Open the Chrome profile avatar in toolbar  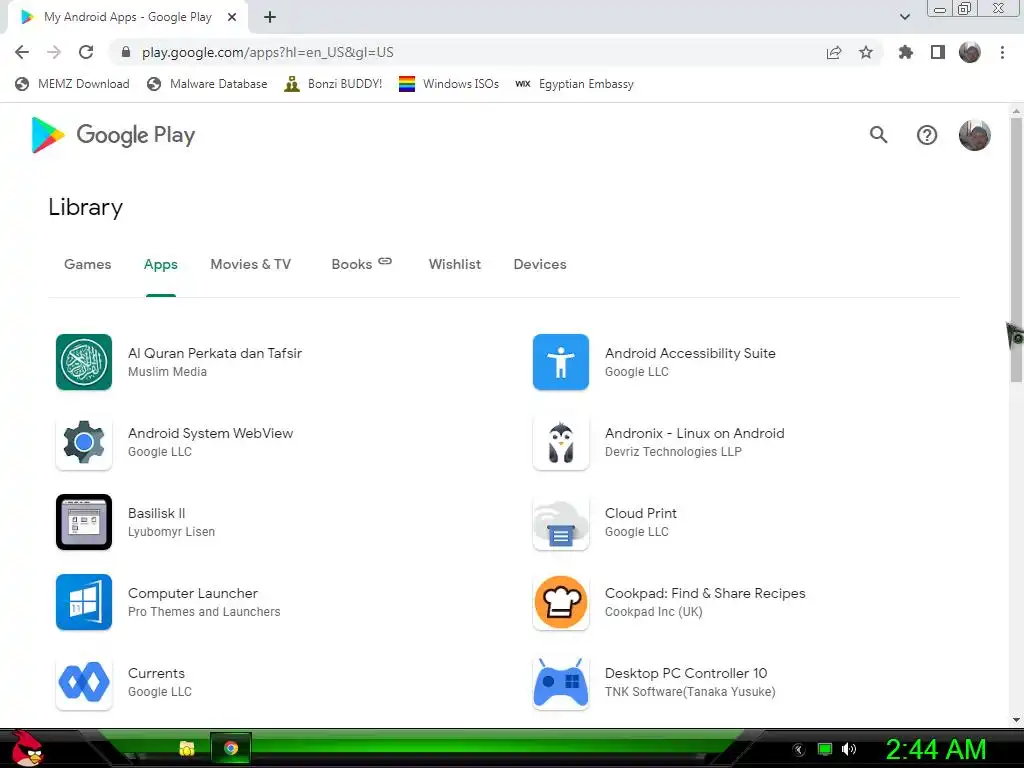[970, 52]
